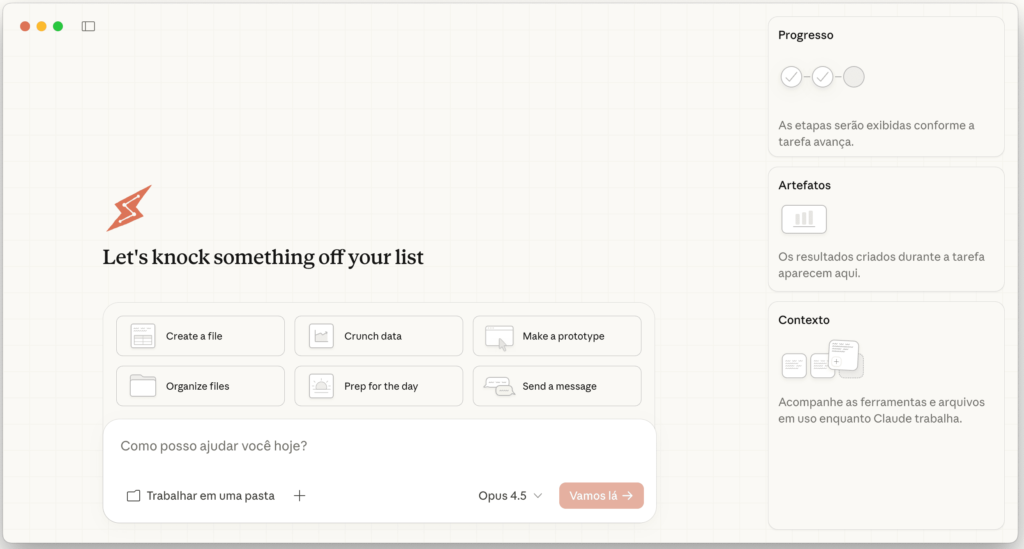Choose the Crunch data suggestion
This screenshot has height=549, width=1024.
(378, 336)
